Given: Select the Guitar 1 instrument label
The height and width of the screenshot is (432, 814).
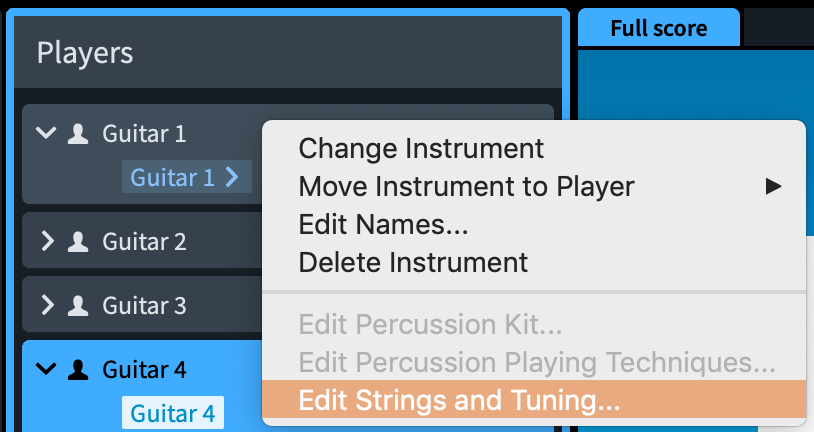Looking at the screenshot, I should 173,178.
